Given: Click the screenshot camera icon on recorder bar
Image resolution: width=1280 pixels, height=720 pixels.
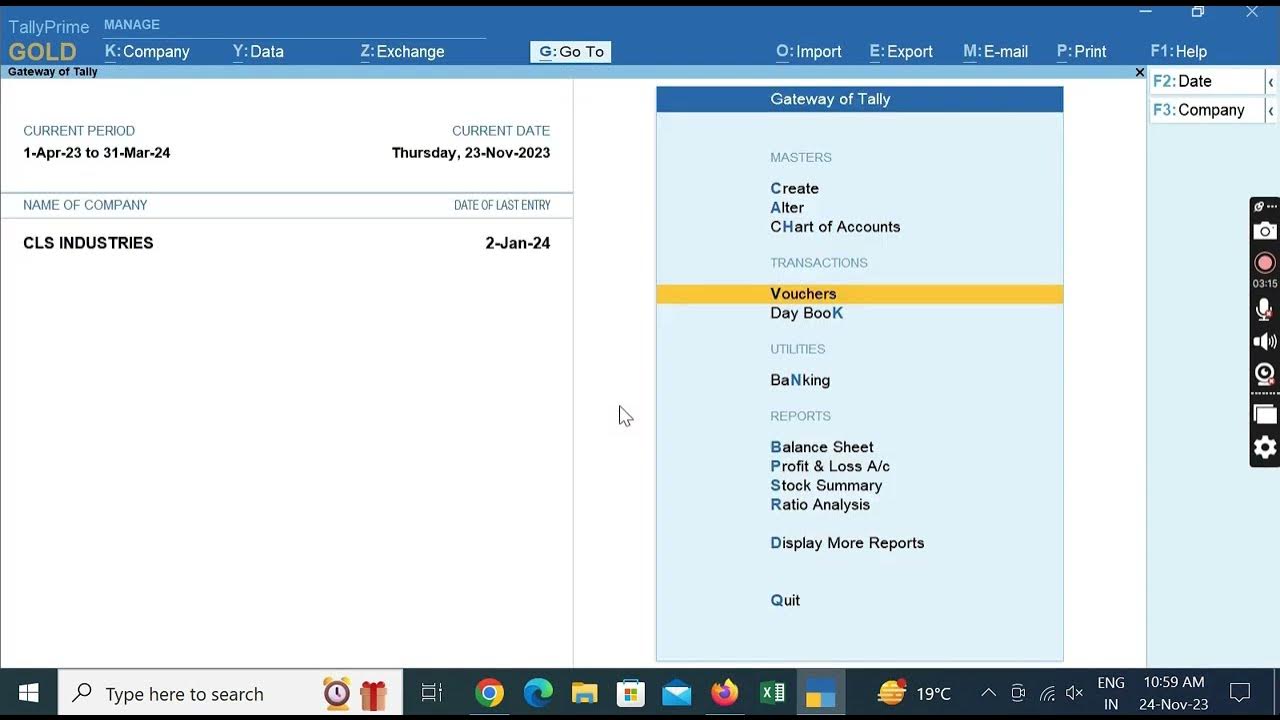Looking at the screenshot, I should (1265, 231).
